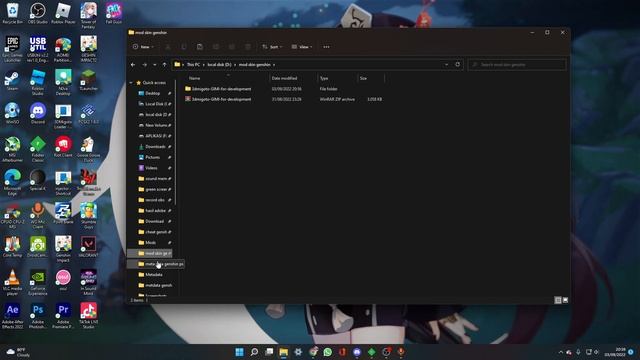
Task: Launch Fall Guys desktop shortcut
Action: pos(113,13)
